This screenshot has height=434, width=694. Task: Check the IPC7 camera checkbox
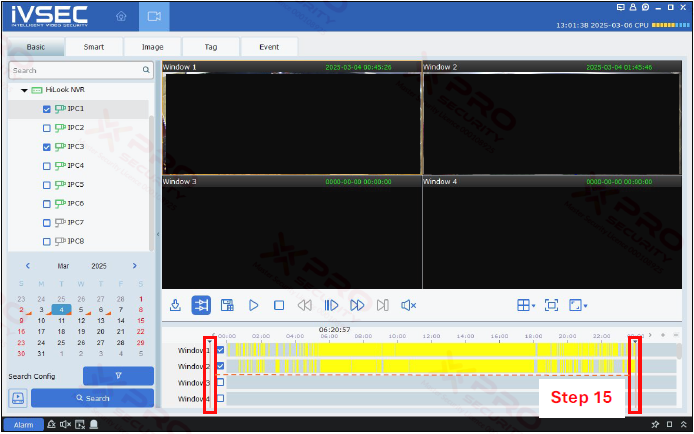[46, 223]
